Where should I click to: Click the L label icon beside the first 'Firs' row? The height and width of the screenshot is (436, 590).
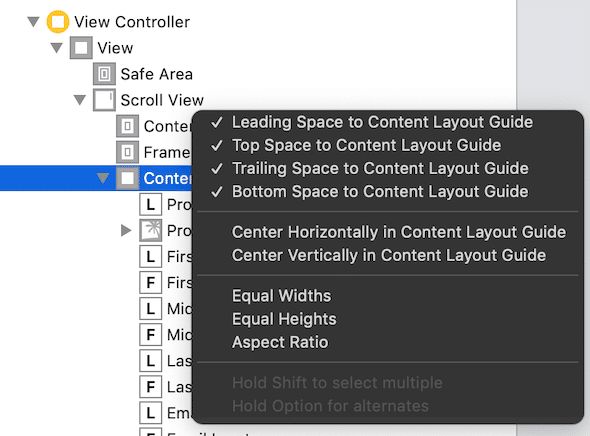coord(151,256)
